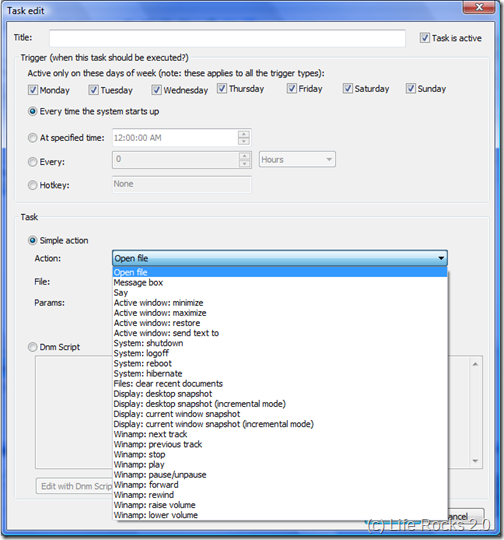Image resolution: width=504 pixels, height=540 pixels.
Task: Click the Title text field
Action: [x=227, y=38]
